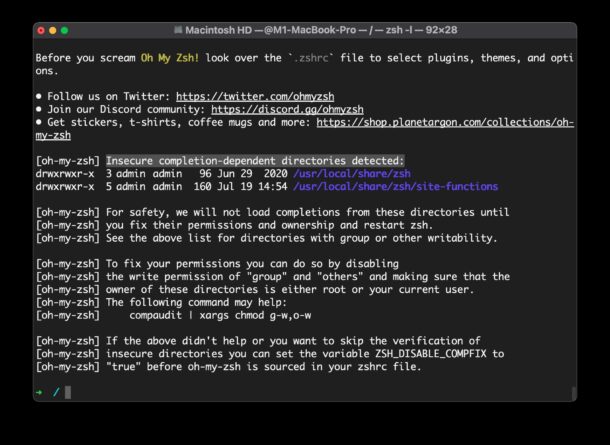
Task: Open the shop.planetargon.com collections link
Action: coord(445,122)
